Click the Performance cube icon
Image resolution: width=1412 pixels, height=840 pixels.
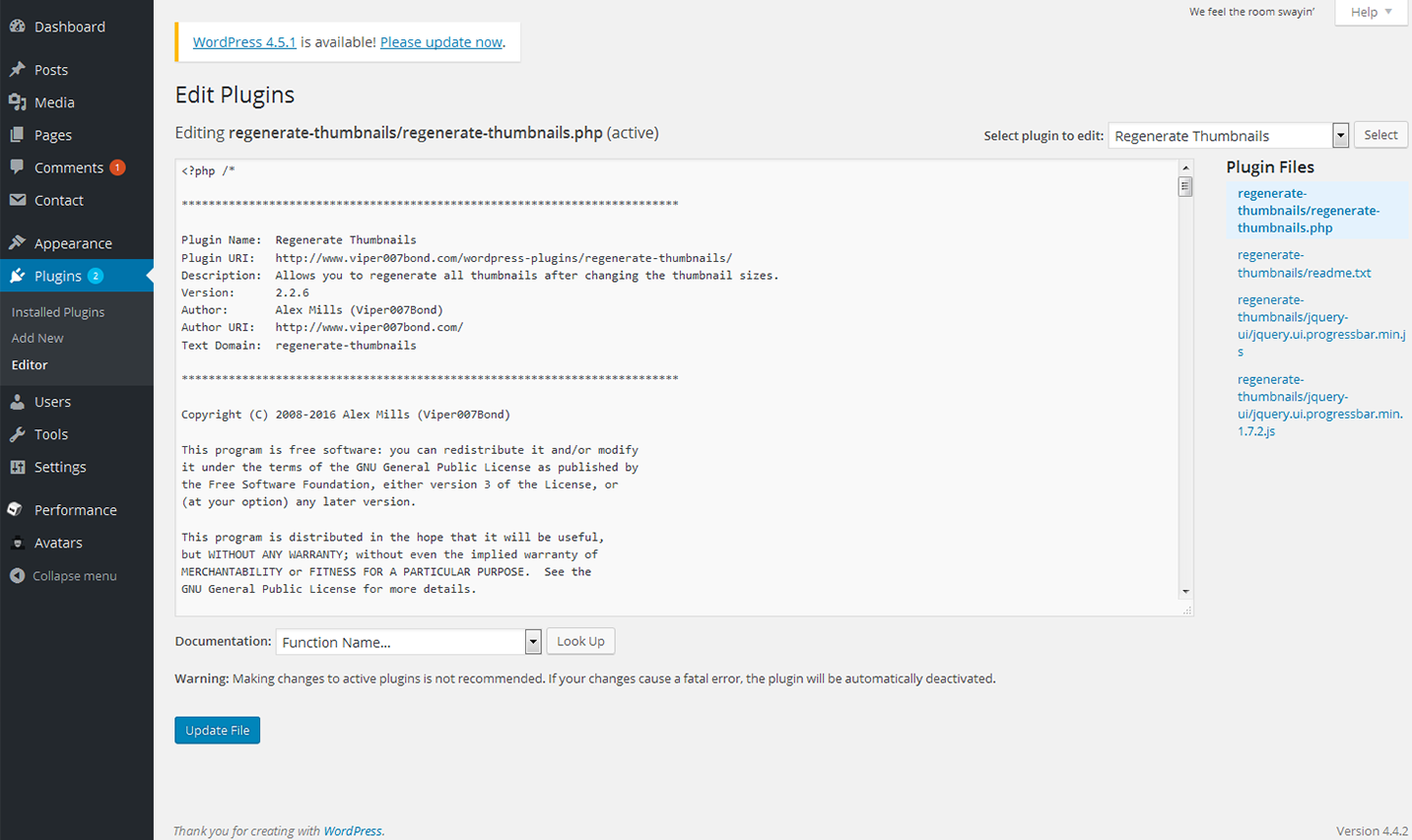coord(17,510)
